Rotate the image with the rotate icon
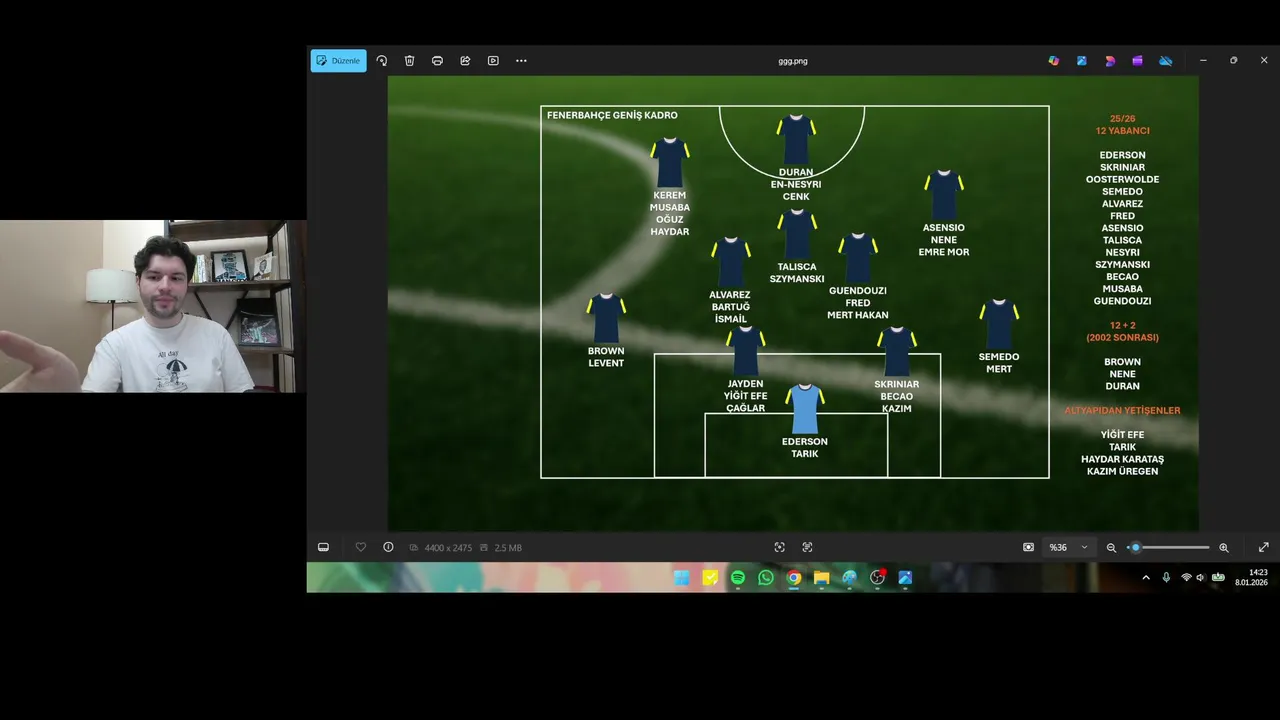This screenshot has width=1280, height=720. [381, 61]
